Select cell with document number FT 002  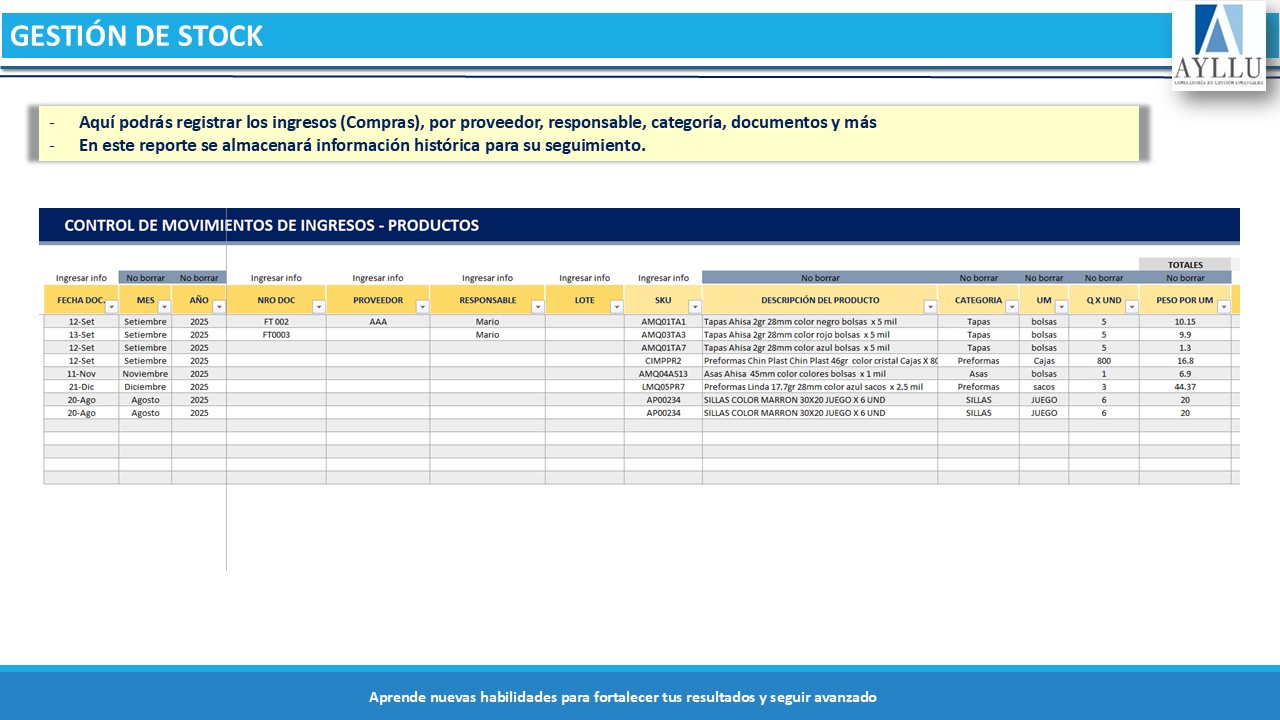(276, 322)
